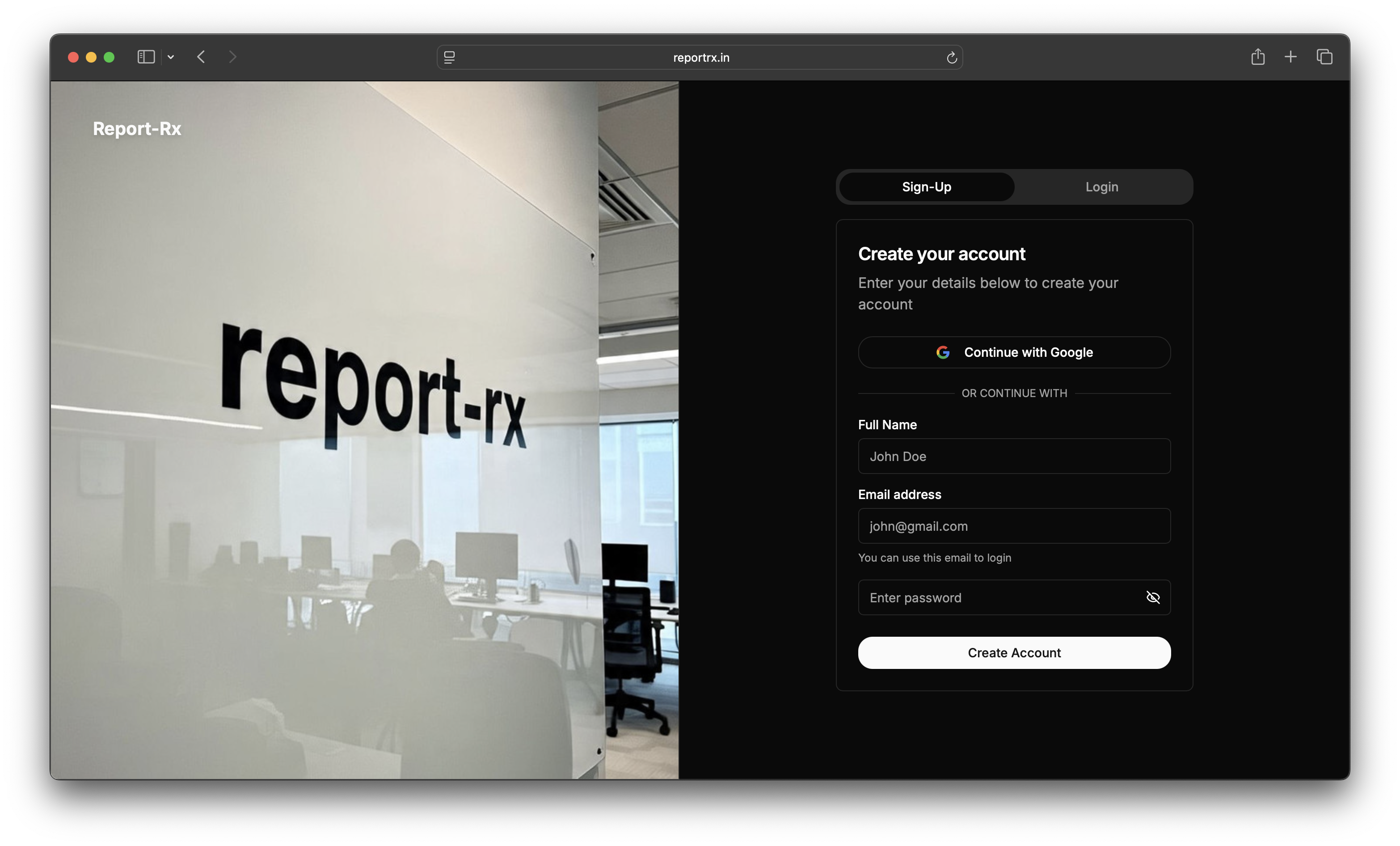Click the Email address label

point(899,494)
